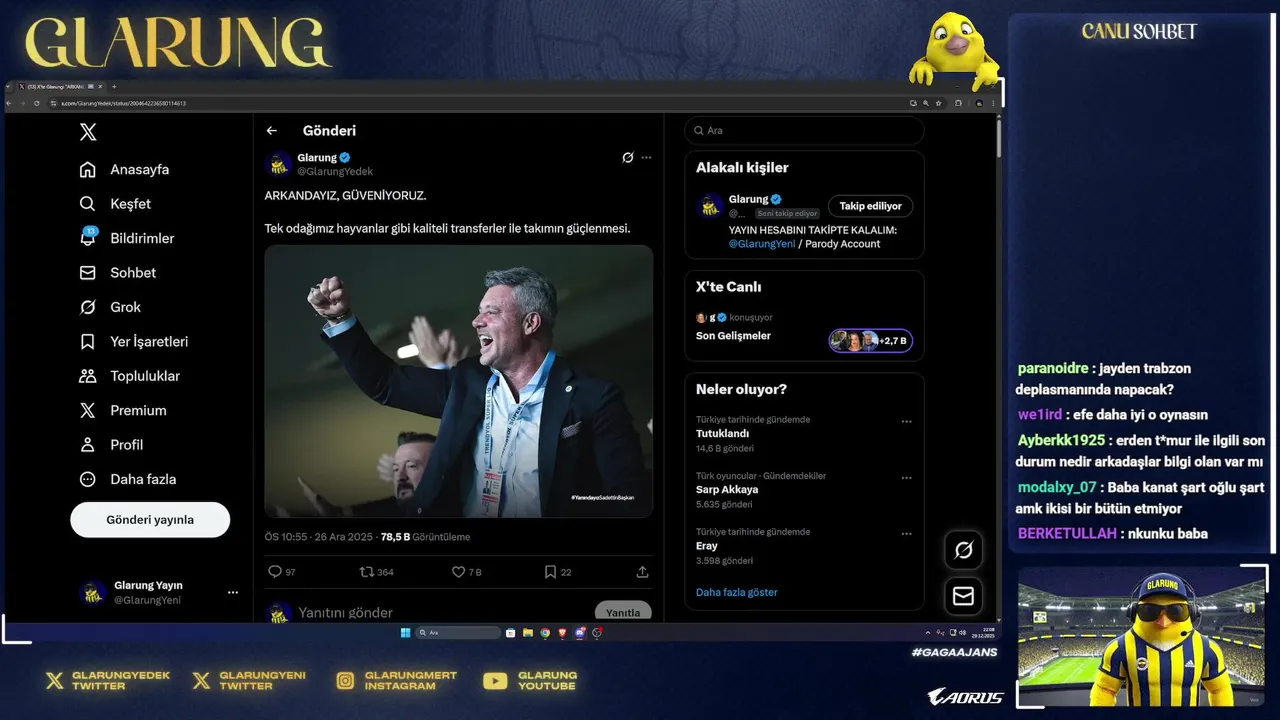Open Eray trending topic
Viewport: 1280px width, 720px height.
[x=706, y=546]
